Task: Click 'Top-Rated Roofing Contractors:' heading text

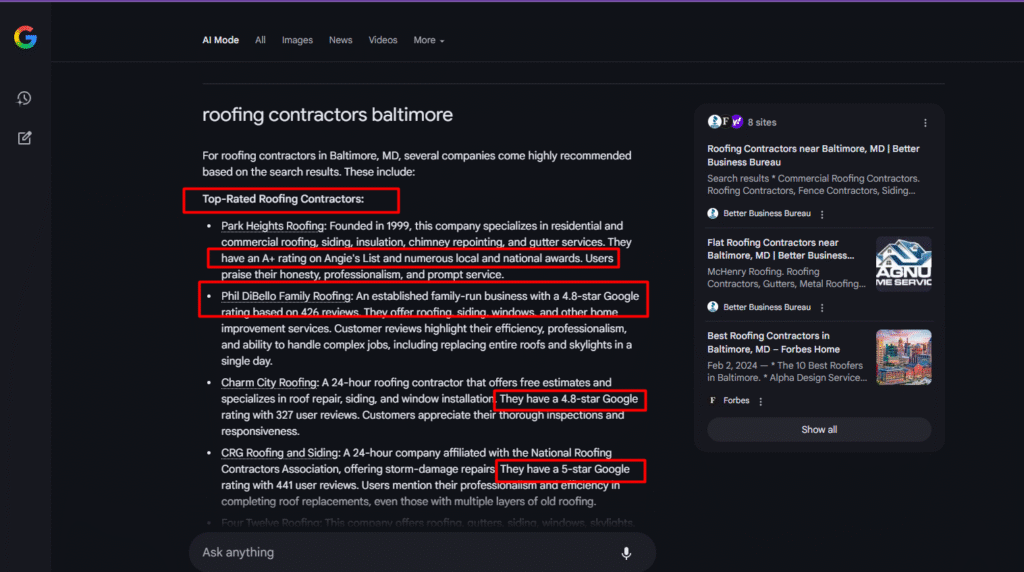Action: point(283,199)
